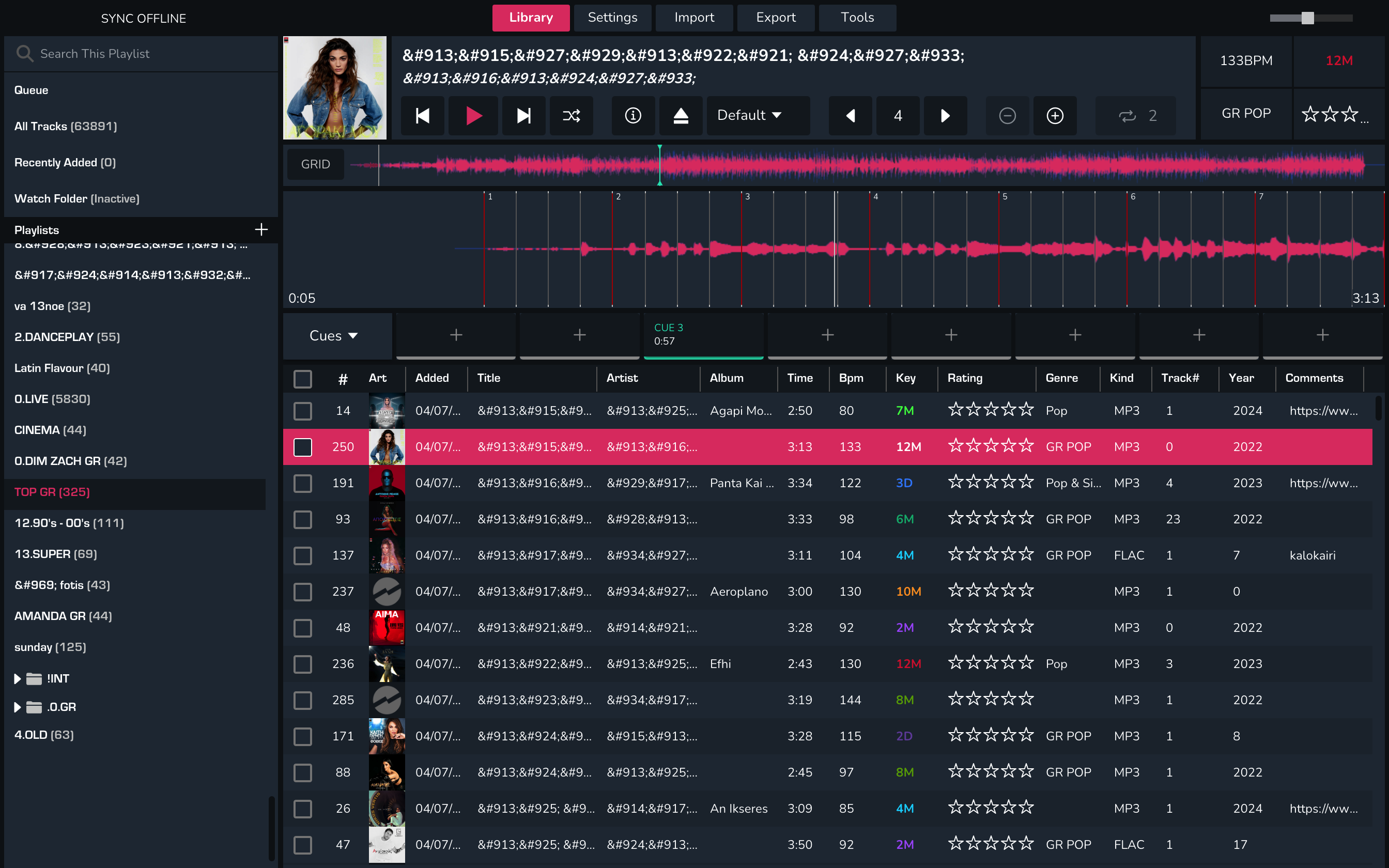Click the eject icon
Image resolution: width=1389 pixels, height=868 pixels.
(x=681, y=116)
